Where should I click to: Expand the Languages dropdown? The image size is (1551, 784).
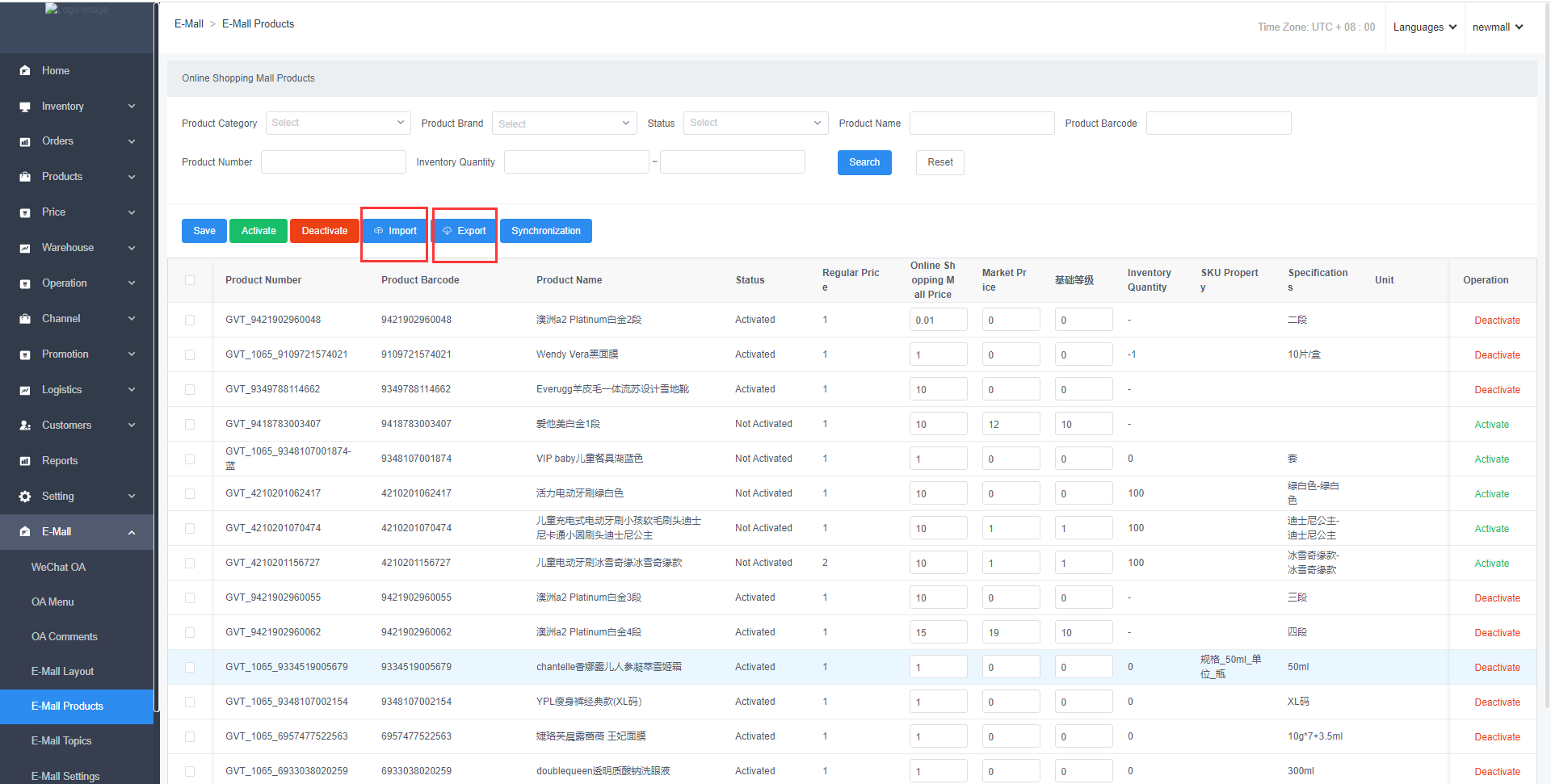[1424, 27]
